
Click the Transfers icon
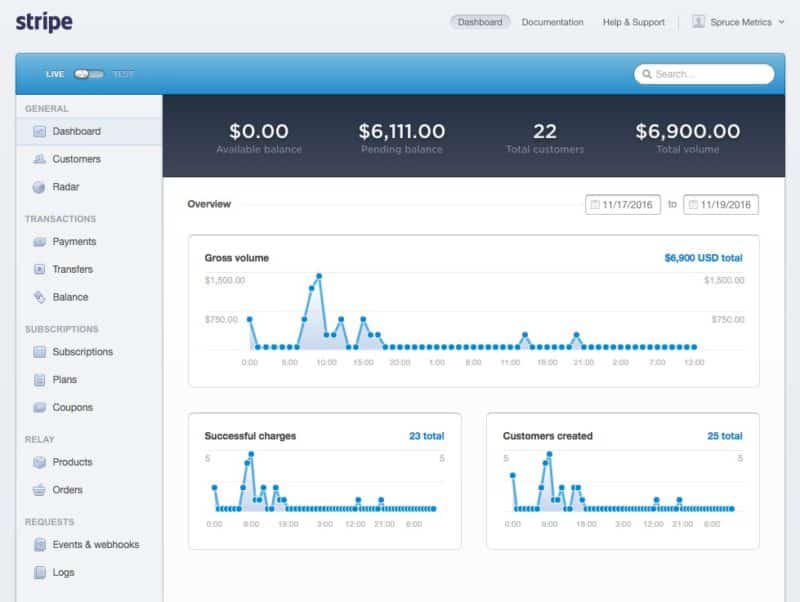(x=39, y=269)
